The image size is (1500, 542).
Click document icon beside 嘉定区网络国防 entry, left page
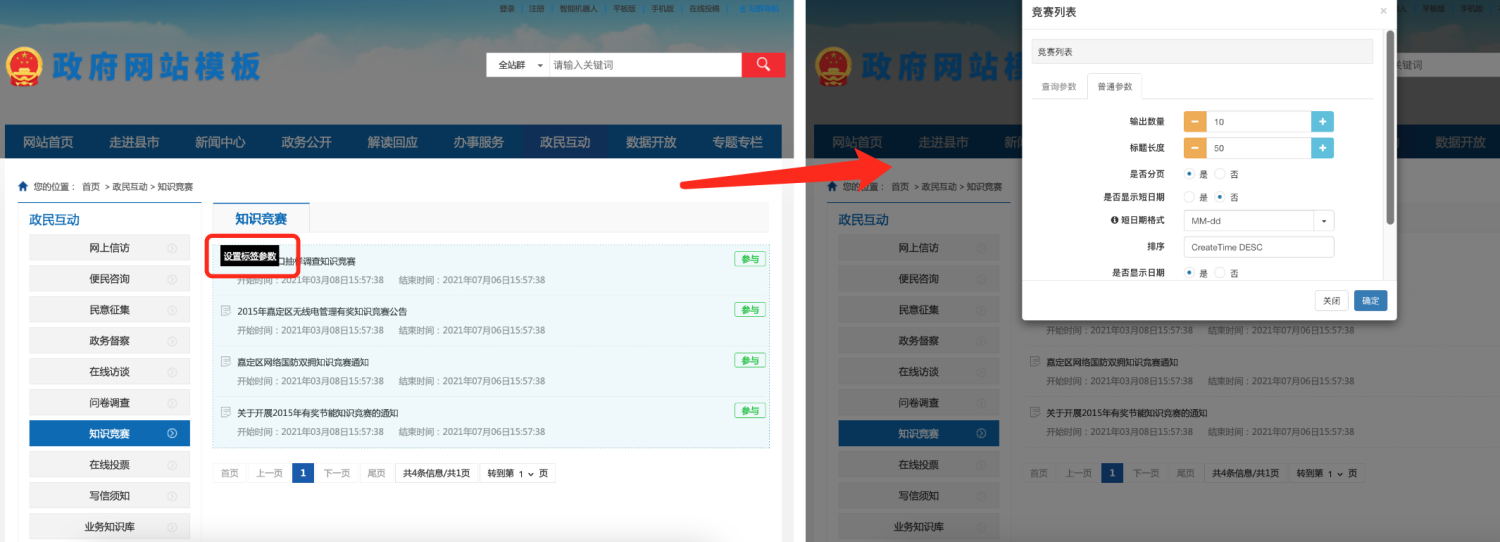226,361
